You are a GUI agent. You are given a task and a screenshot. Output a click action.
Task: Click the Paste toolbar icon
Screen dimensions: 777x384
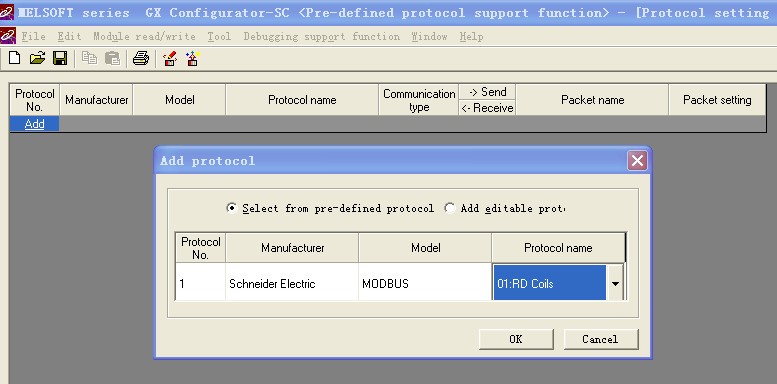click(112, 58)
